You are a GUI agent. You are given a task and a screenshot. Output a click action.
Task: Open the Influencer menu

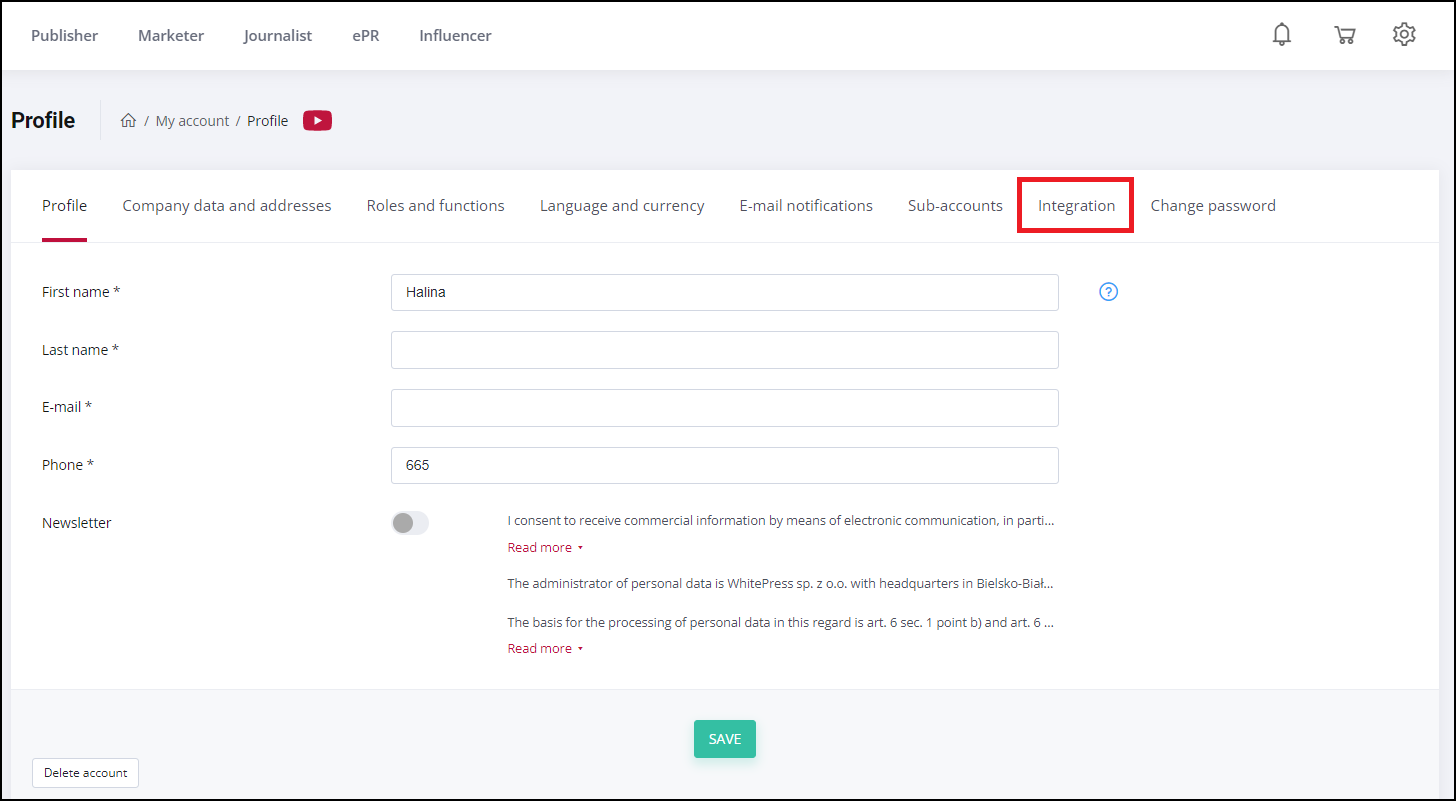(455, 36)
